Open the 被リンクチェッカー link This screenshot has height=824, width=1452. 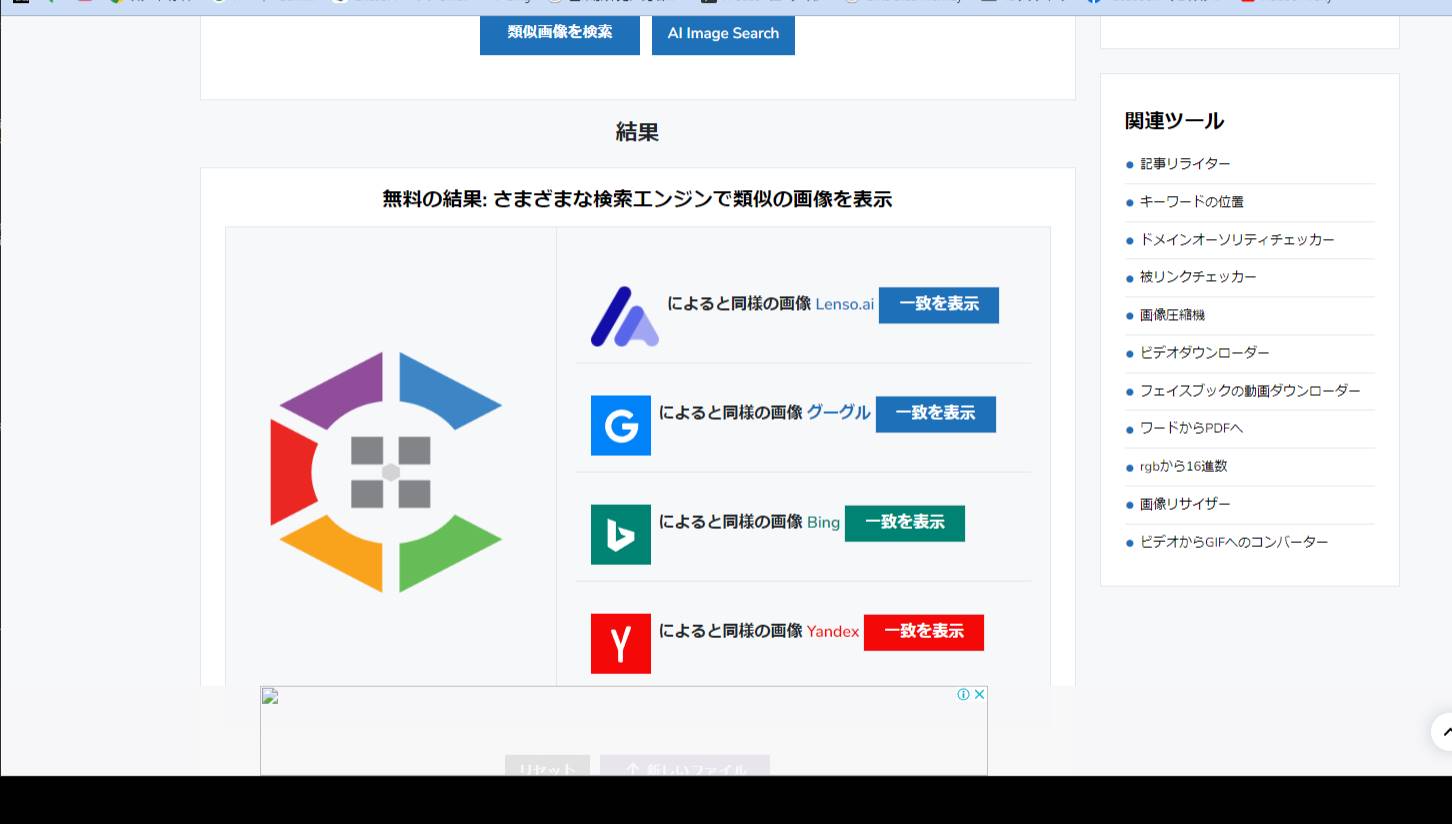[x=1198, y=277]
